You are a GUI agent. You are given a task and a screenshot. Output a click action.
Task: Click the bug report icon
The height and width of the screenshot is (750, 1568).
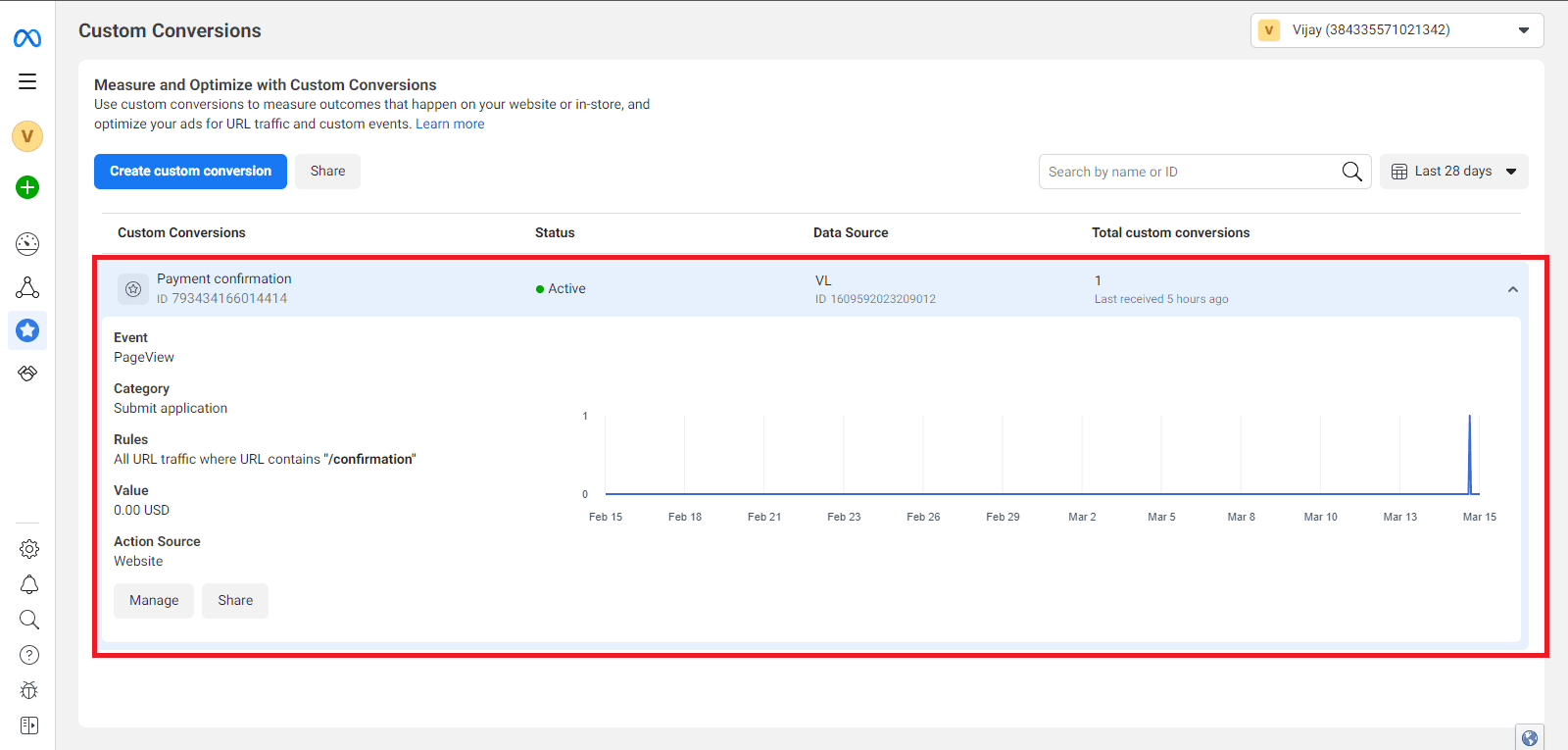pyautogui.click(x=29, y=690)
